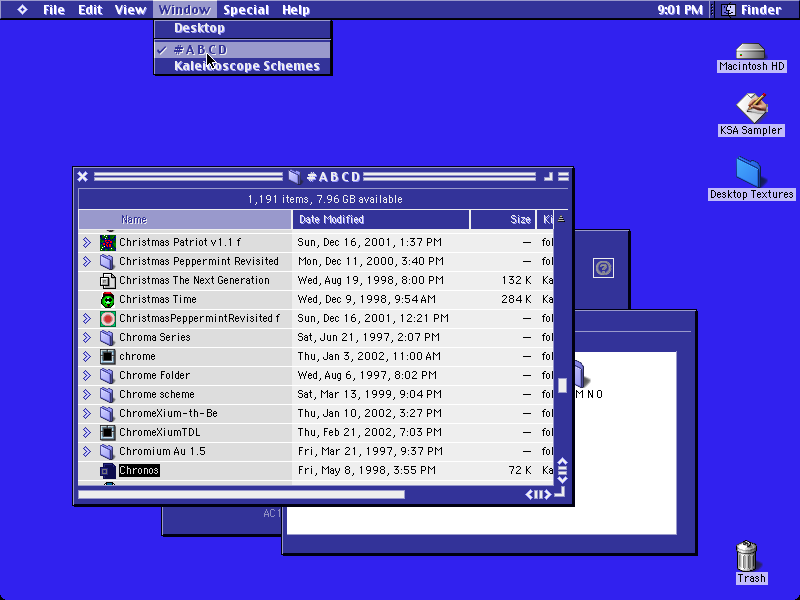Click the Christmas Patriot v1.1 f folder icon
The width and height of the screenshot is (800, 600).
pyautogui.click(x=107, y=242)
